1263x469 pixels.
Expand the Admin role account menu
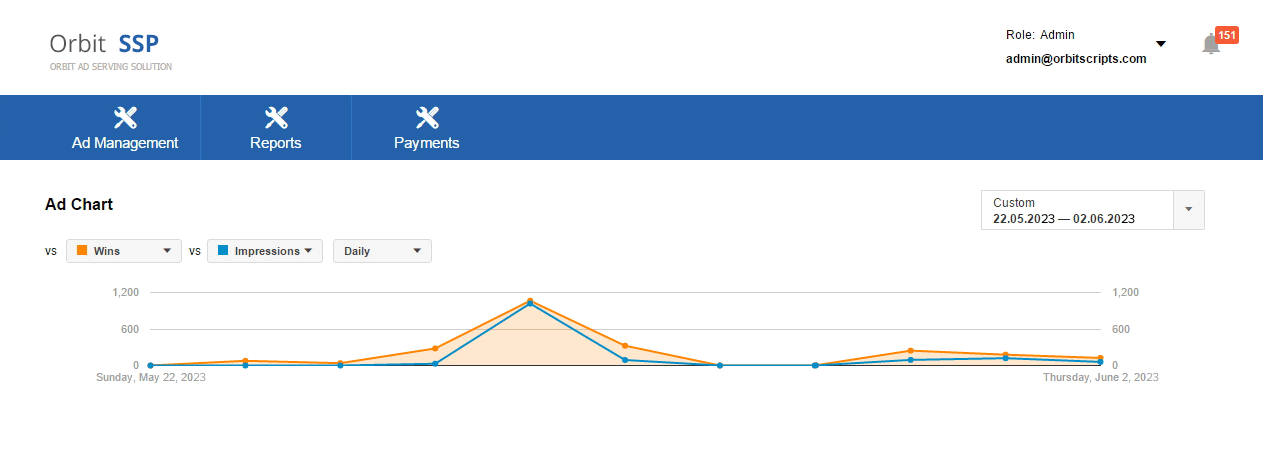pos(1161,44)
